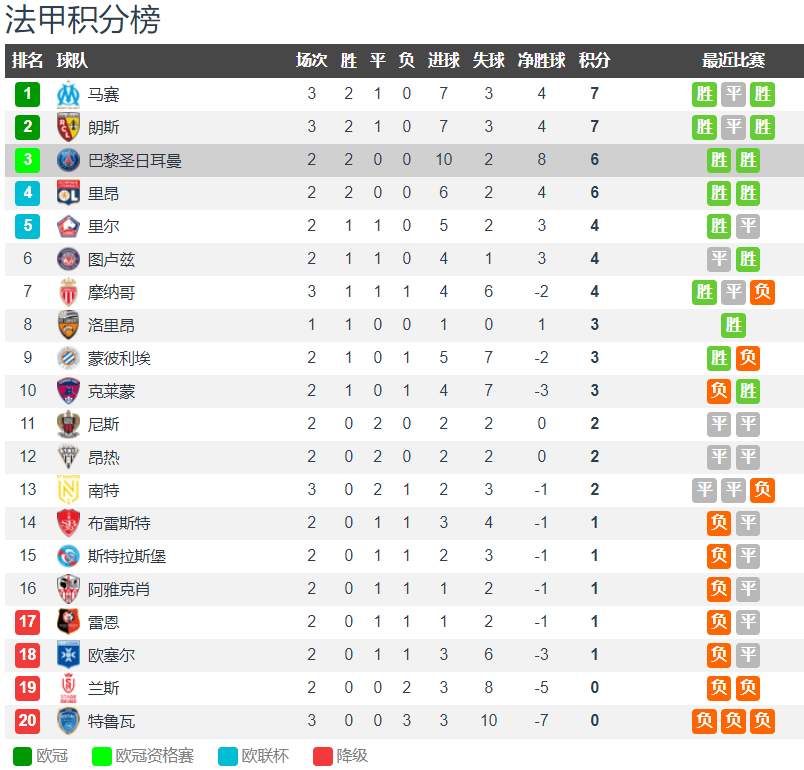804x770 pixels.
Task: Click the 净胜球 column header
Action: pyautogui.click(x=541, y=60)
